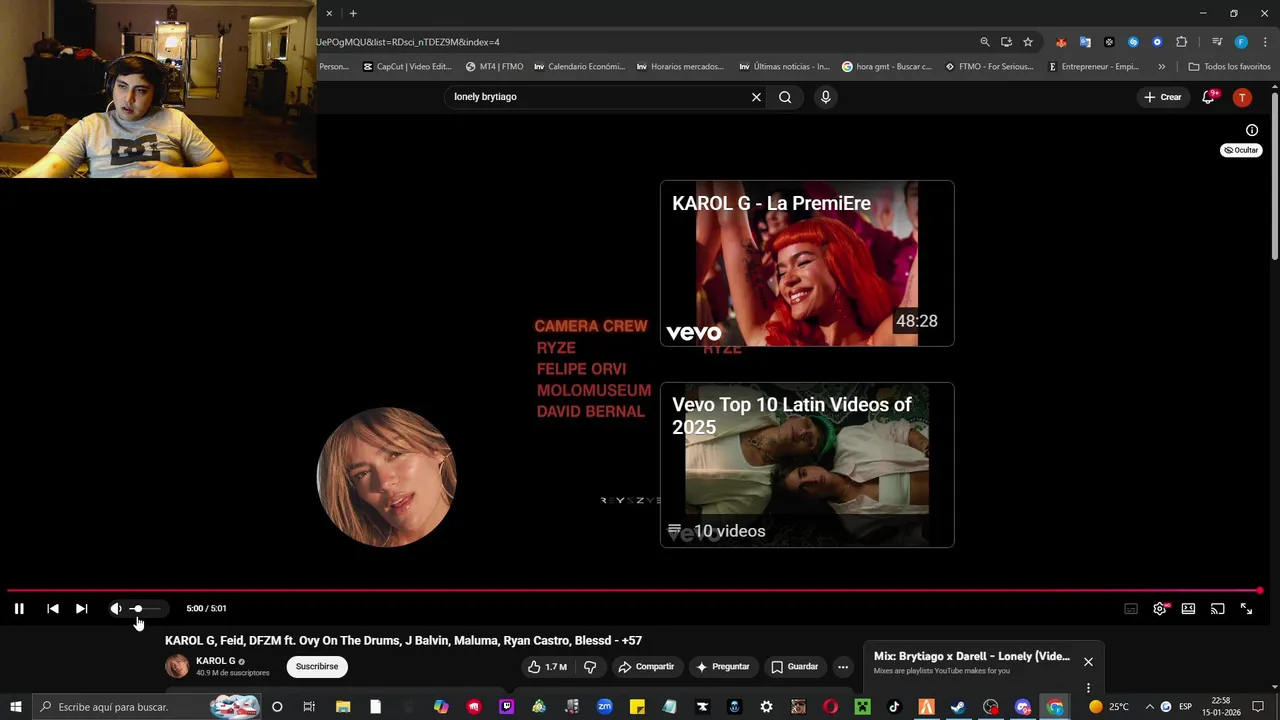
Task: Open the video info card icon
Action: point(1251,130)
